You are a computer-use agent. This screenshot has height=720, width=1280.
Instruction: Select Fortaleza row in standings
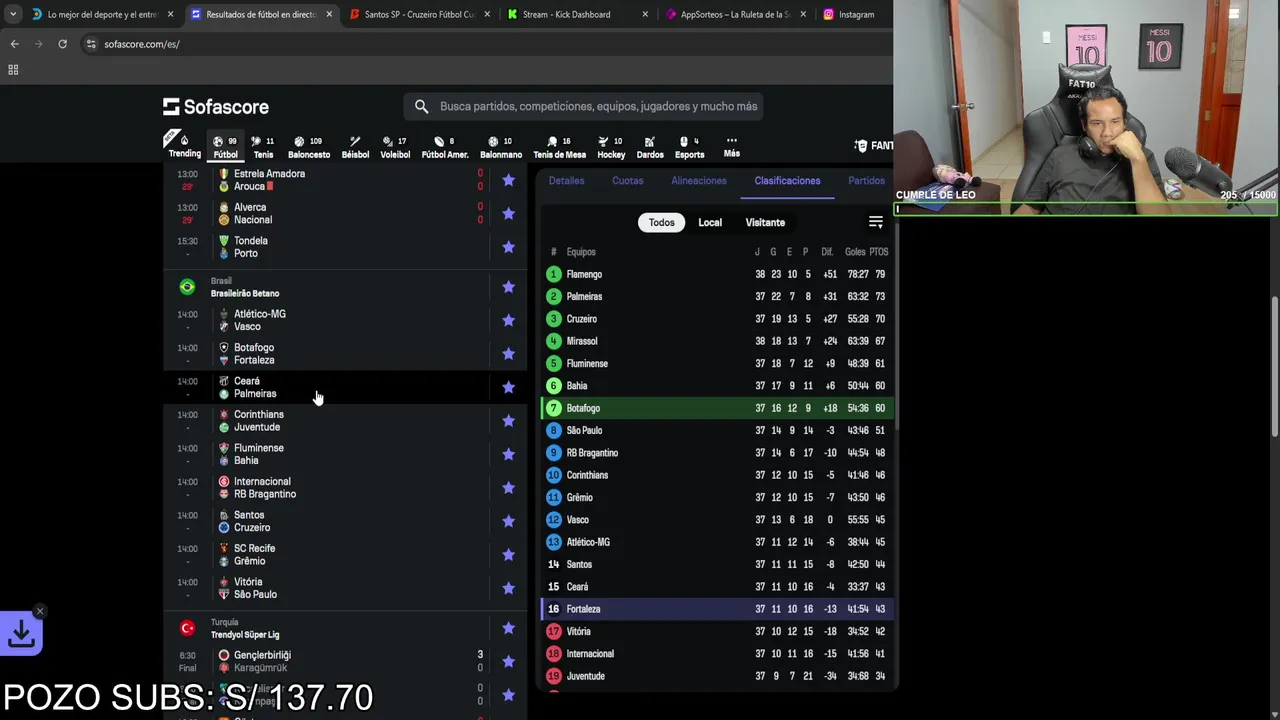(717, 609)
